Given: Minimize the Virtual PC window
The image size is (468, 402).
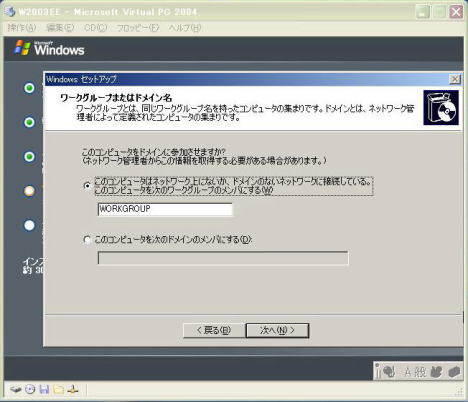Looking at the screenshot, I should 423,12.
